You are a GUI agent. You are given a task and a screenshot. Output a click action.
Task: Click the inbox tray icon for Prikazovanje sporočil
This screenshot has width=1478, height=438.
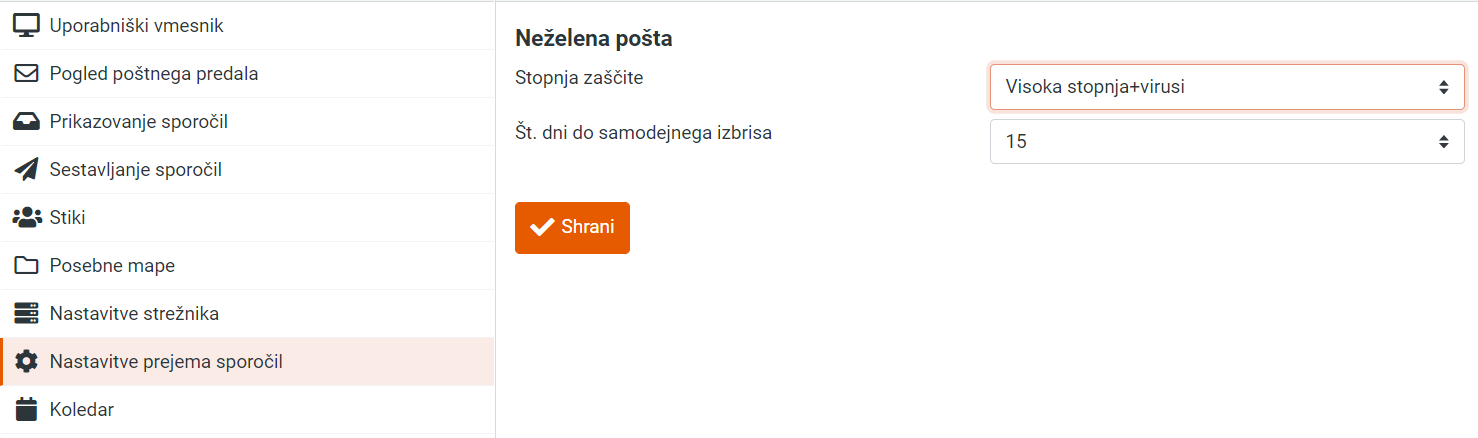coord(26,122)
